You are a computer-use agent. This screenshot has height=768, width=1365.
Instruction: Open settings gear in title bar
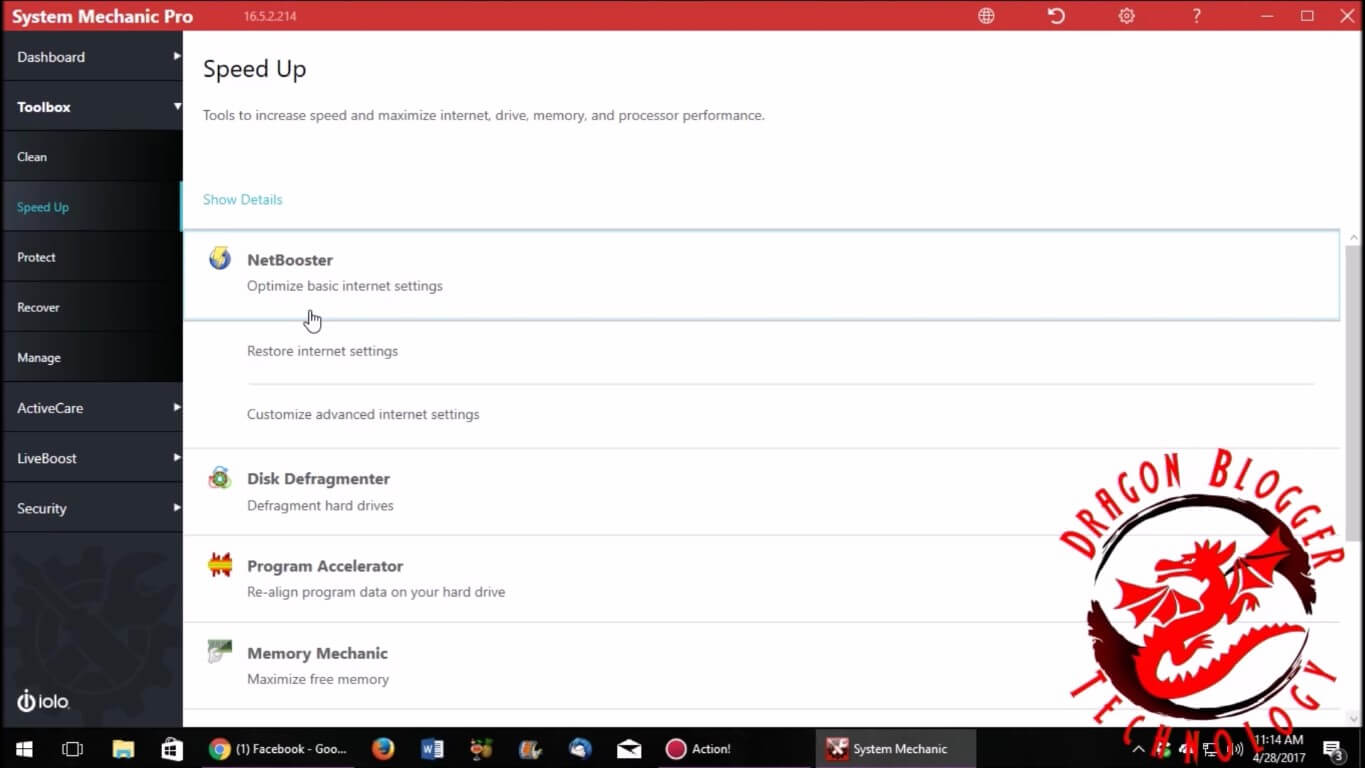pyautogui.click(x=1127, y=16)
